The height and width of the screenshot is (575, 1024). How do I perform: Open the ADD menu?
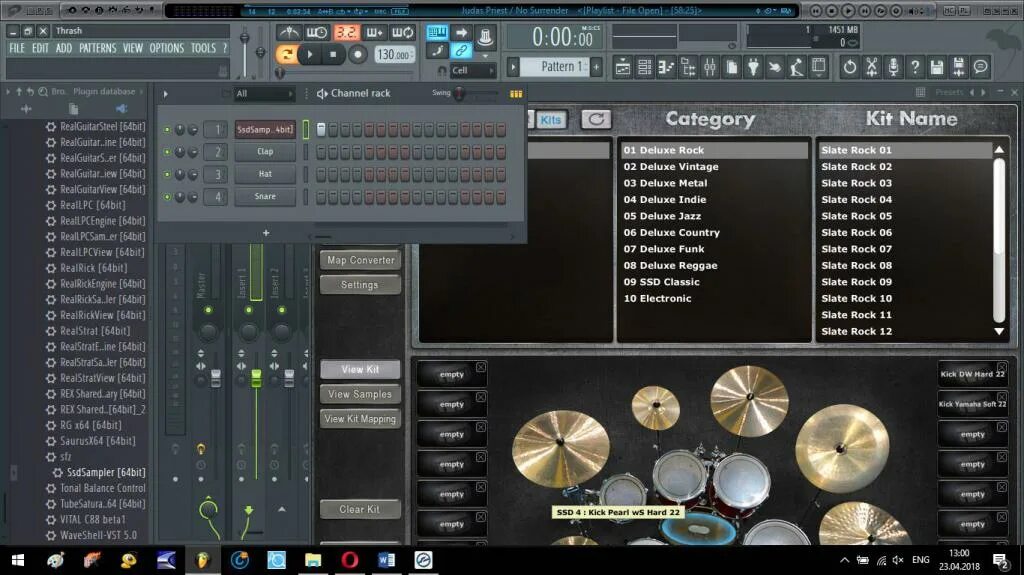click(x=64, y=48)
